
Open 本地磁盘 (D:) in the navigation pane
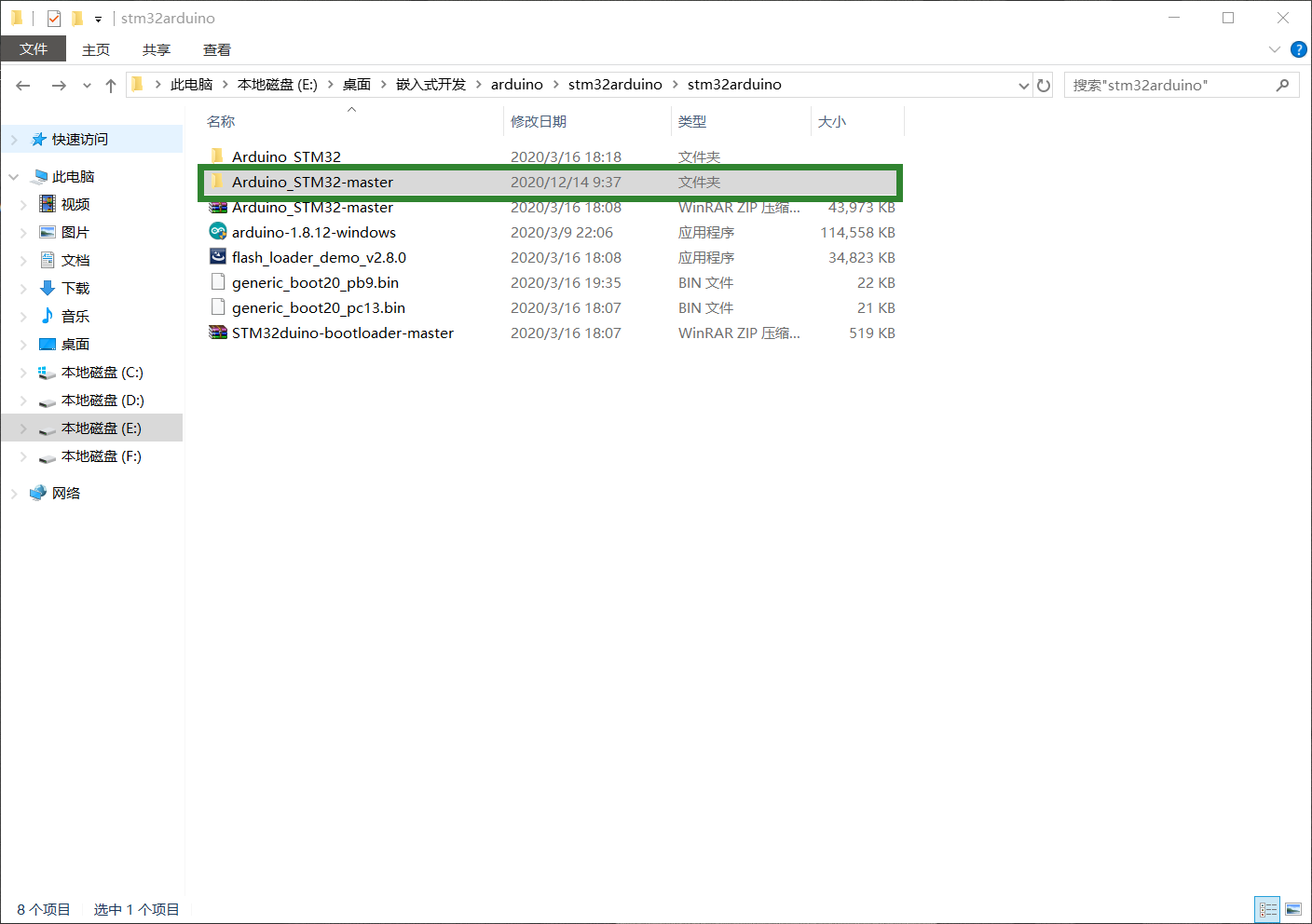[x=102, y=400]
